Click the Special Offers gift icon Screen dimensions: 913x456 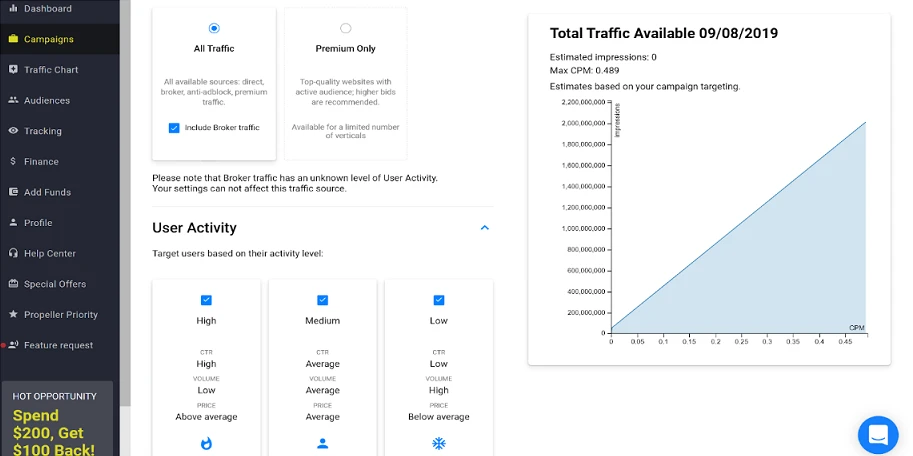coord(13,284)
